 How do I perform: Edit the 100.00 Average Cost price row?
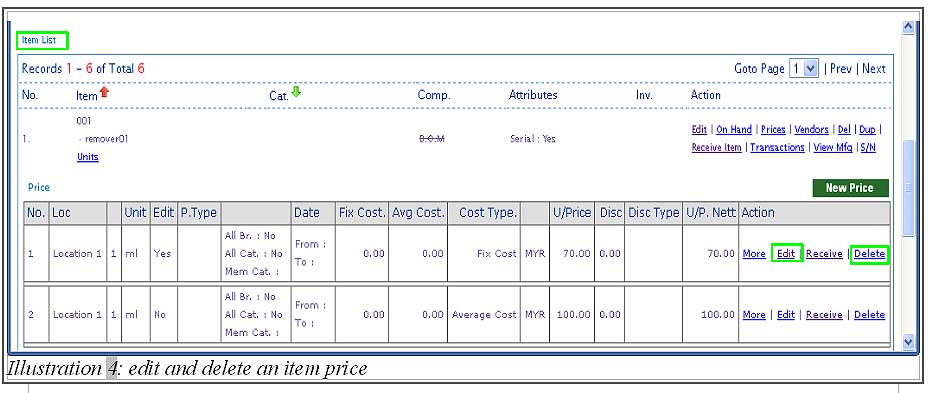click(786, 315)
